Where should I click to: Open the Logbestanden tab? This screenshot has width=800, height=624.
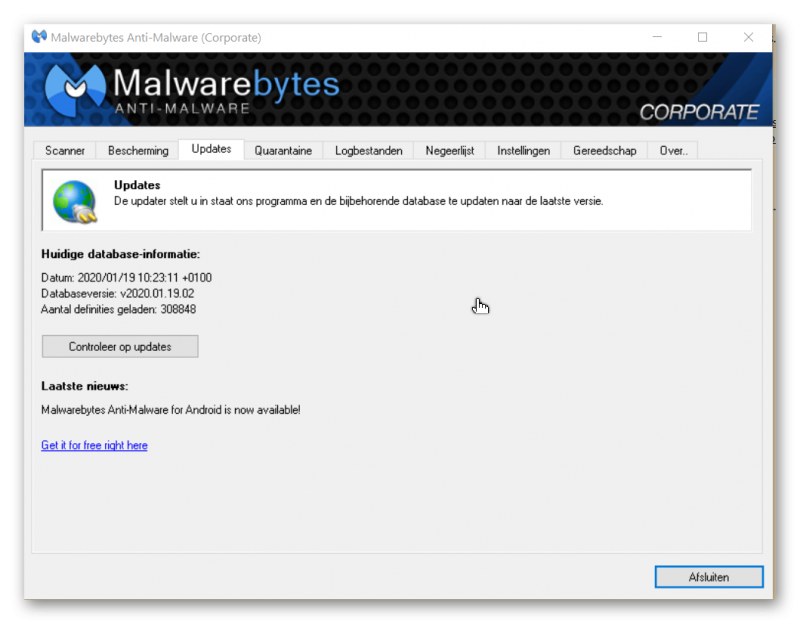[368, 151]
